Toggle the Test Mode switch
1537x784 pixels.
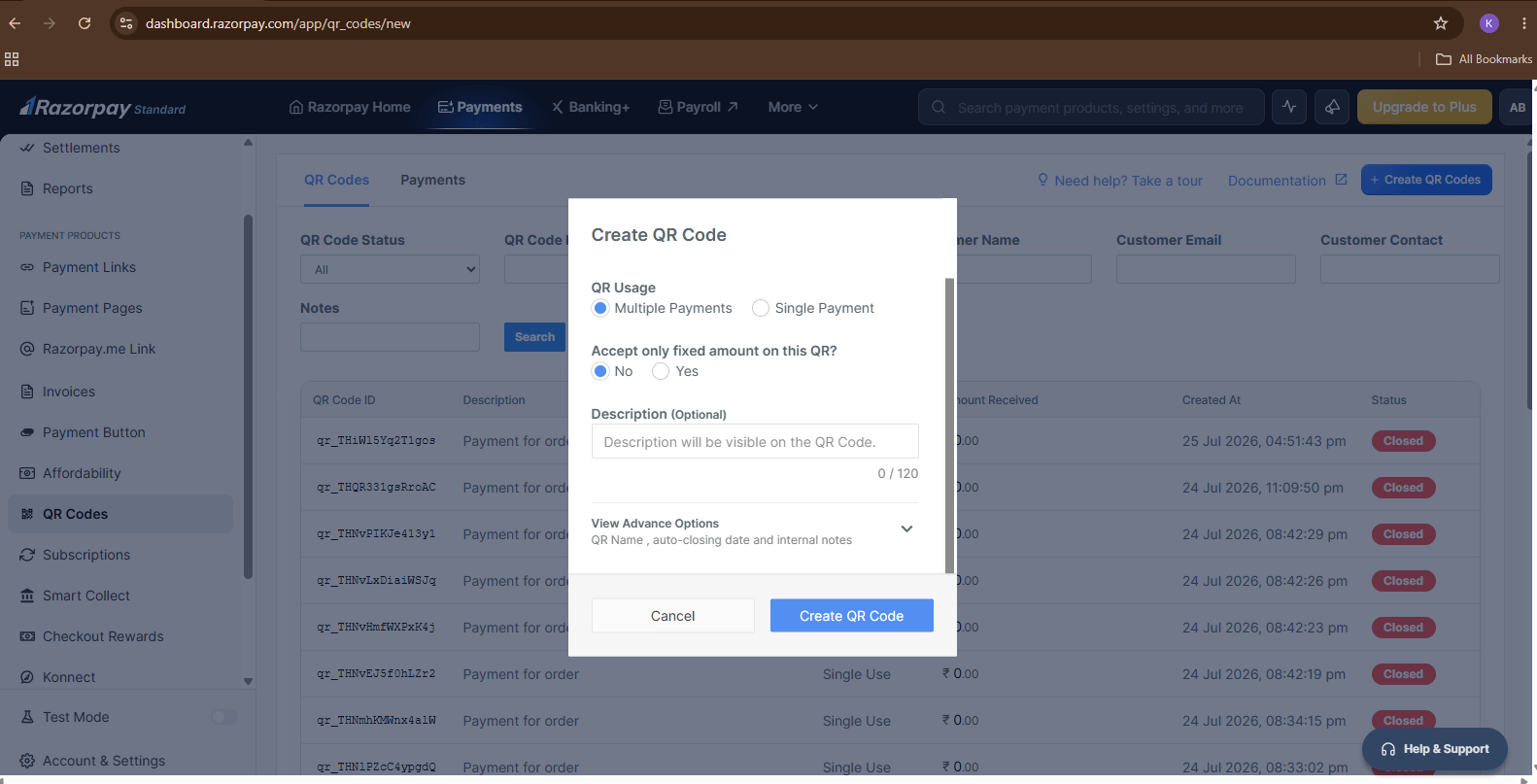click(x=224, y=717)
